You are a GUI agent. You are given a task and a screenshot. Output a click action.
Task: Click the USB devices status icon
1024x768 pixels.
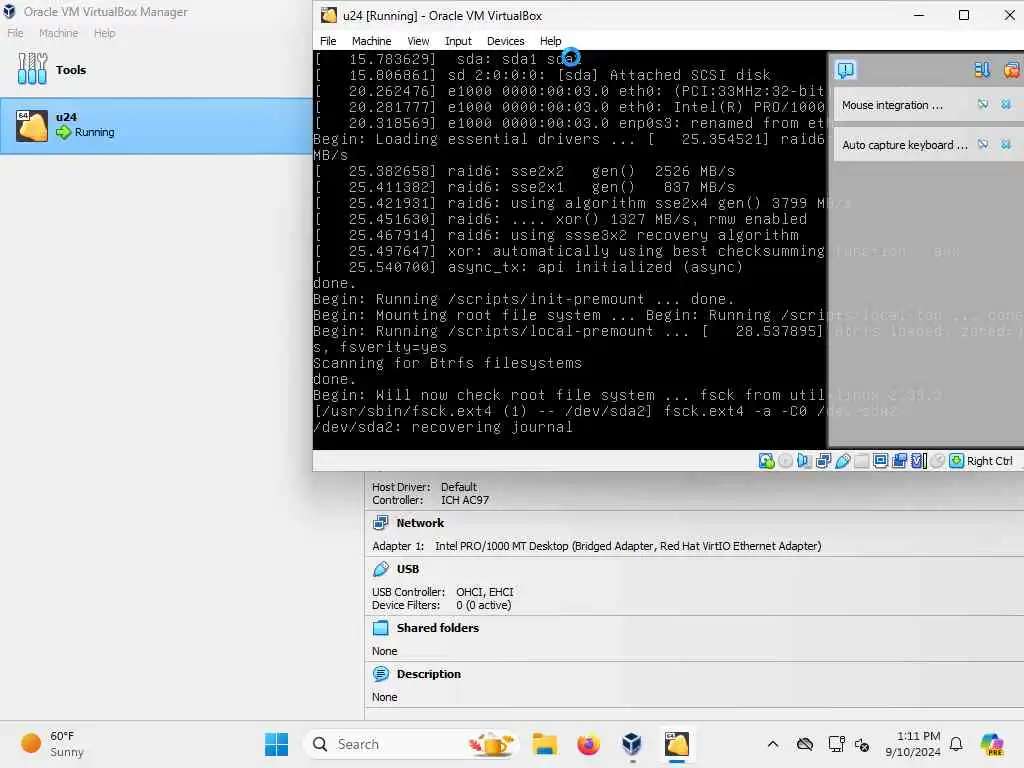(x=842, y=461)
